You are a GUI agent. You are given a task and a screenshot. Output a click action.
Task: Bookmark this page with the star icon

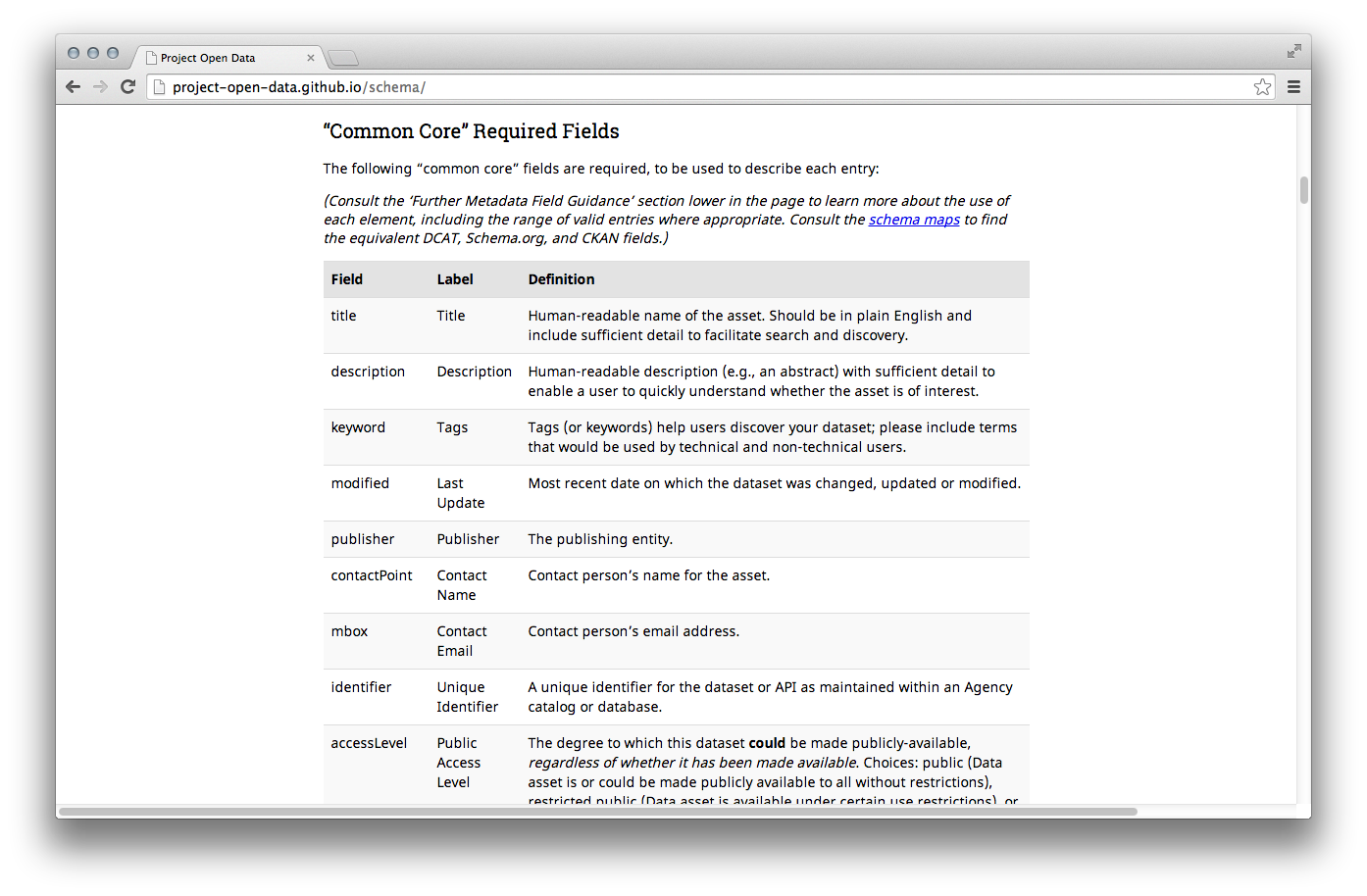coord(1262,87)
